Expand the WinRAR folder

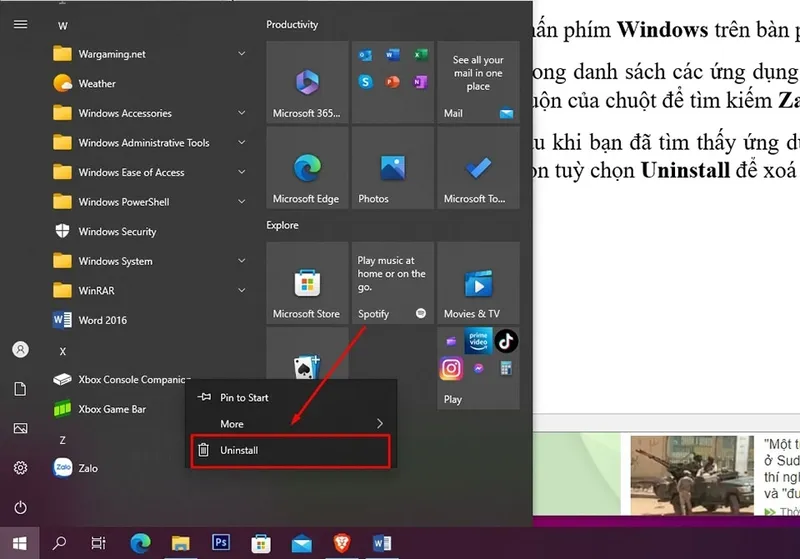(242, 290)
